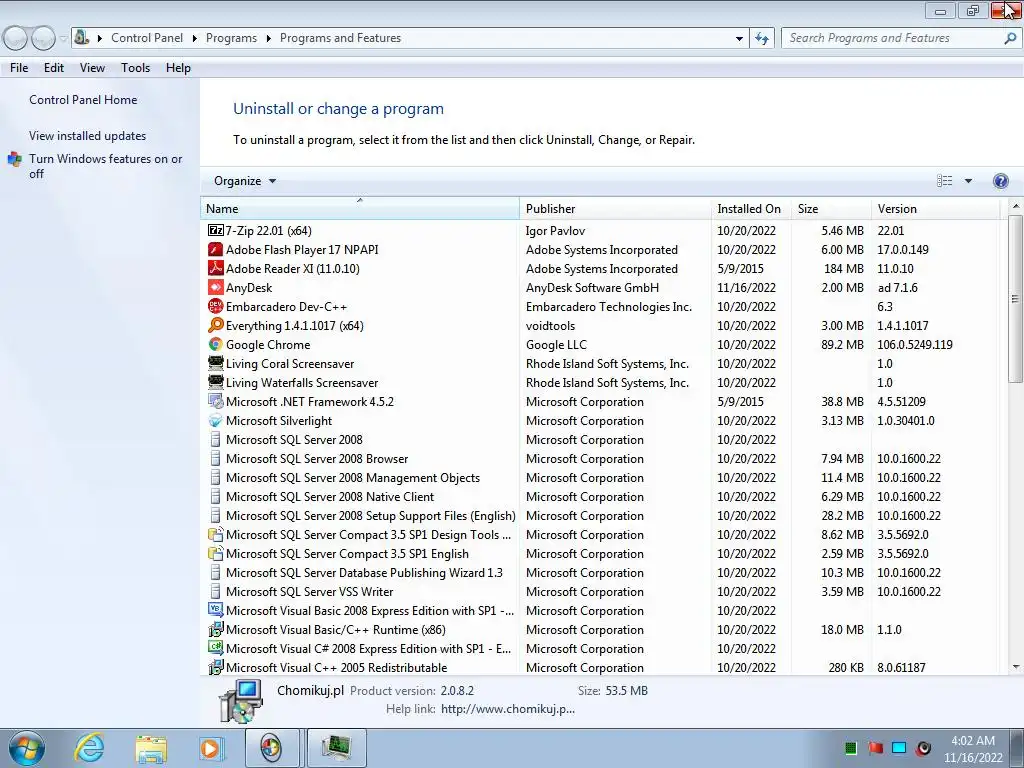Click the 7-Zip 22.01 program icon
Image resolution: width=1024 pixels, height=768 pixels.
point(216,231)
